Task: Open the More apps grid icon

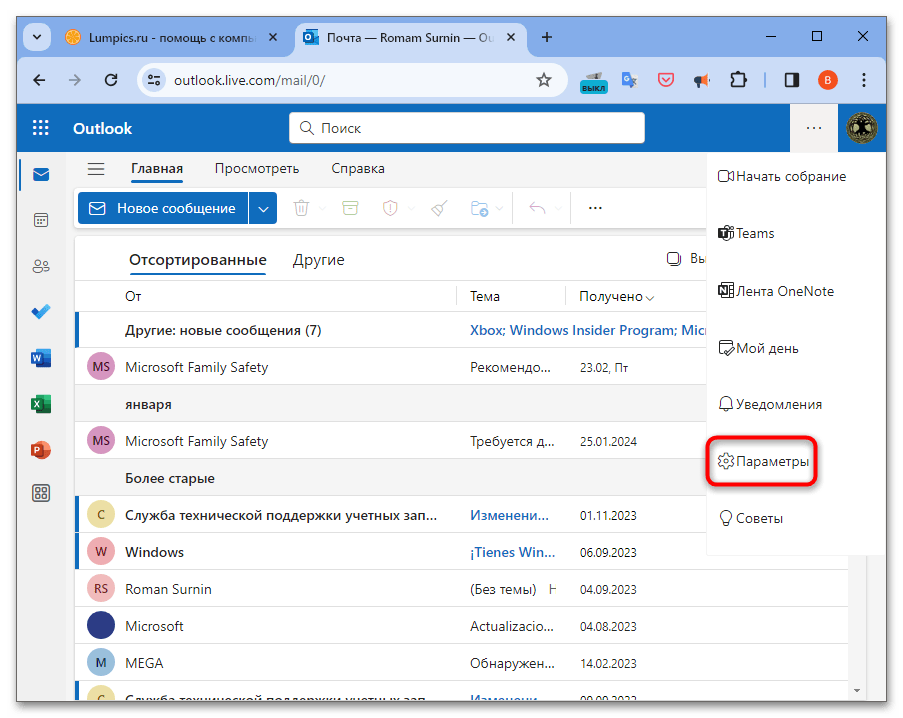Action: (41, 493)
